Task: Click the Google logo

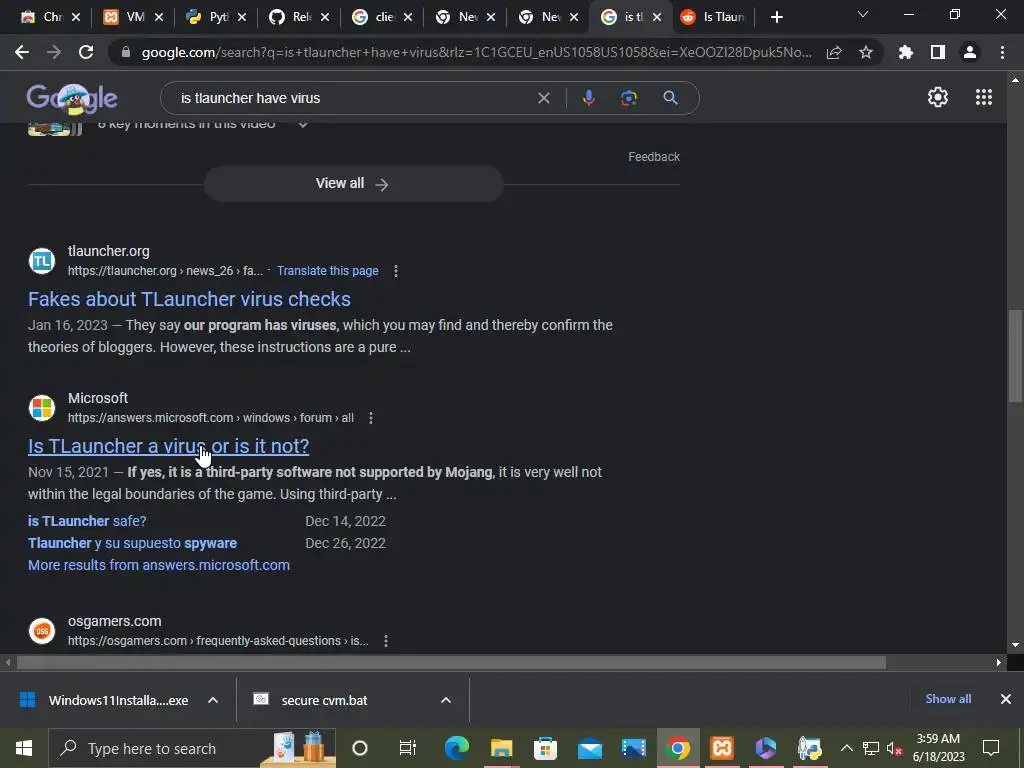Action: pyautogui.click(x=72, y=100)
